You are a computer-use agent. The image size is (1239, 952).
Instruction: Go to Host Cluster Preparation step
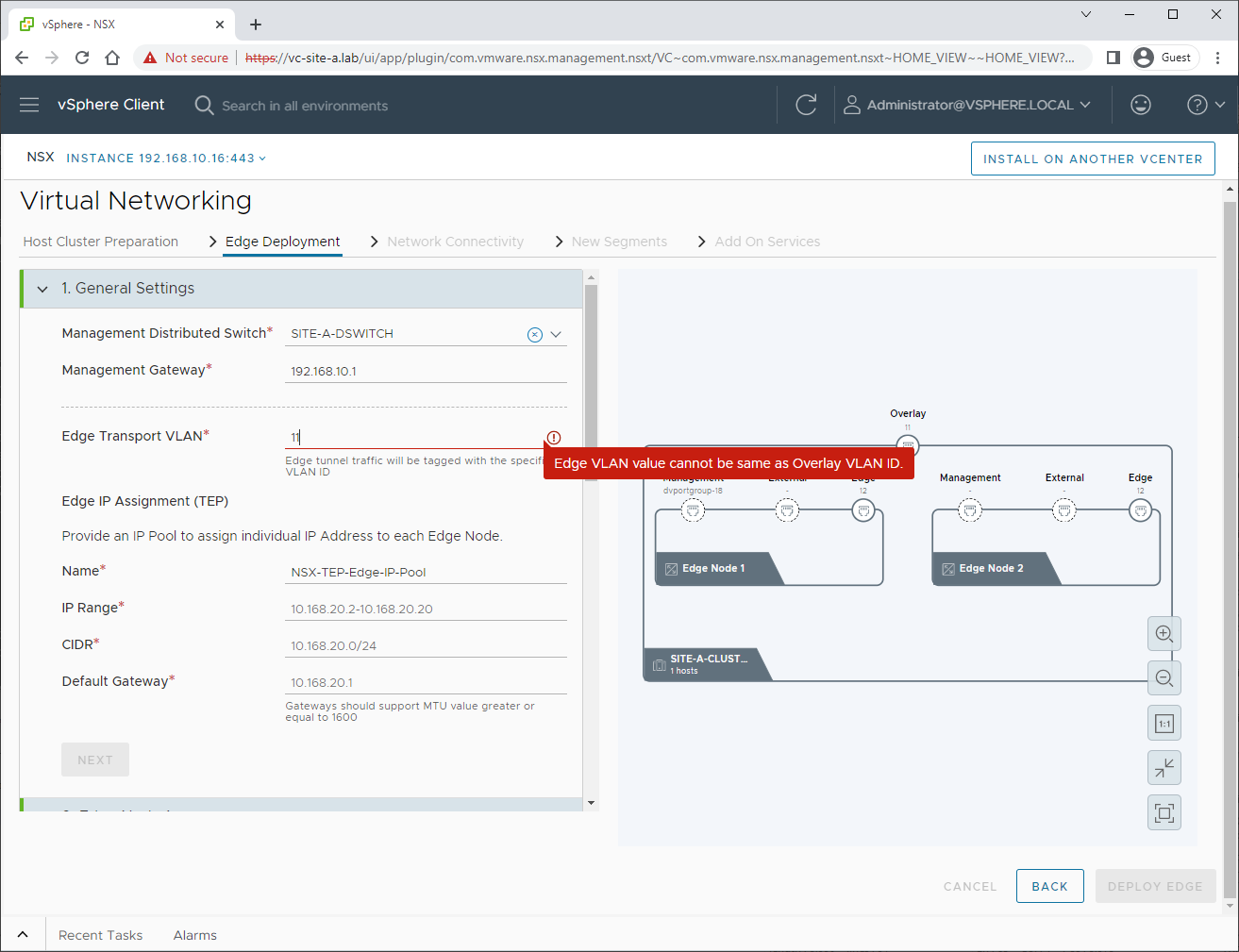pyautogui.click(x=101, y=242)
